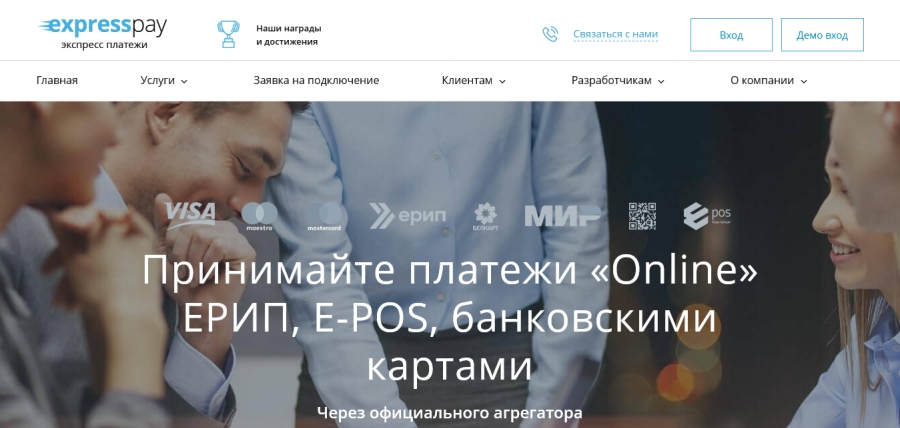Viewport: 900px width, 428px height.
Task: Click the Вход button
Action: click(731, 35)
